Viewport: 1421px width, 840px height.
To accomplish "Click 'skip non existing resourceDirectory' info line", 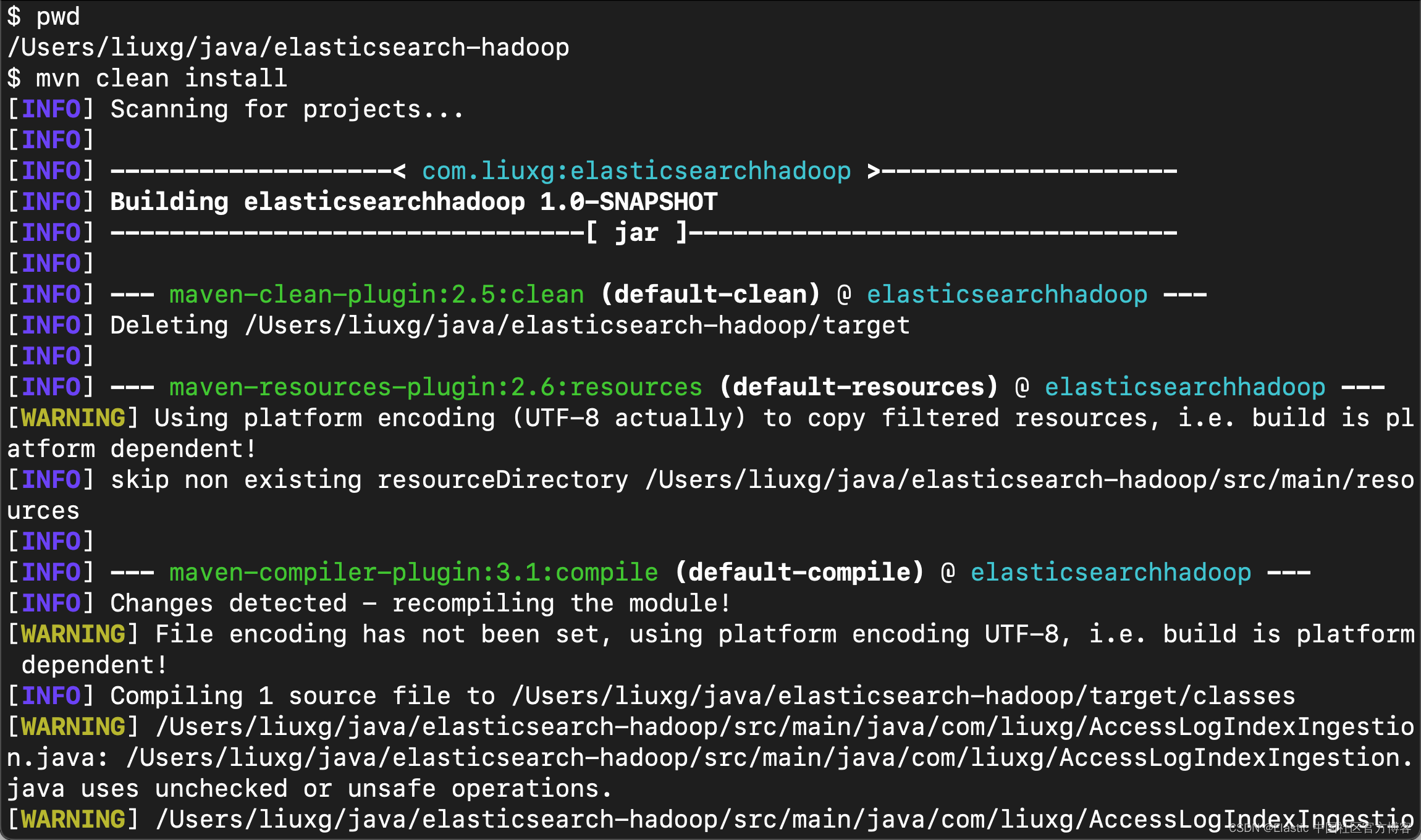I will click(369, 480).
